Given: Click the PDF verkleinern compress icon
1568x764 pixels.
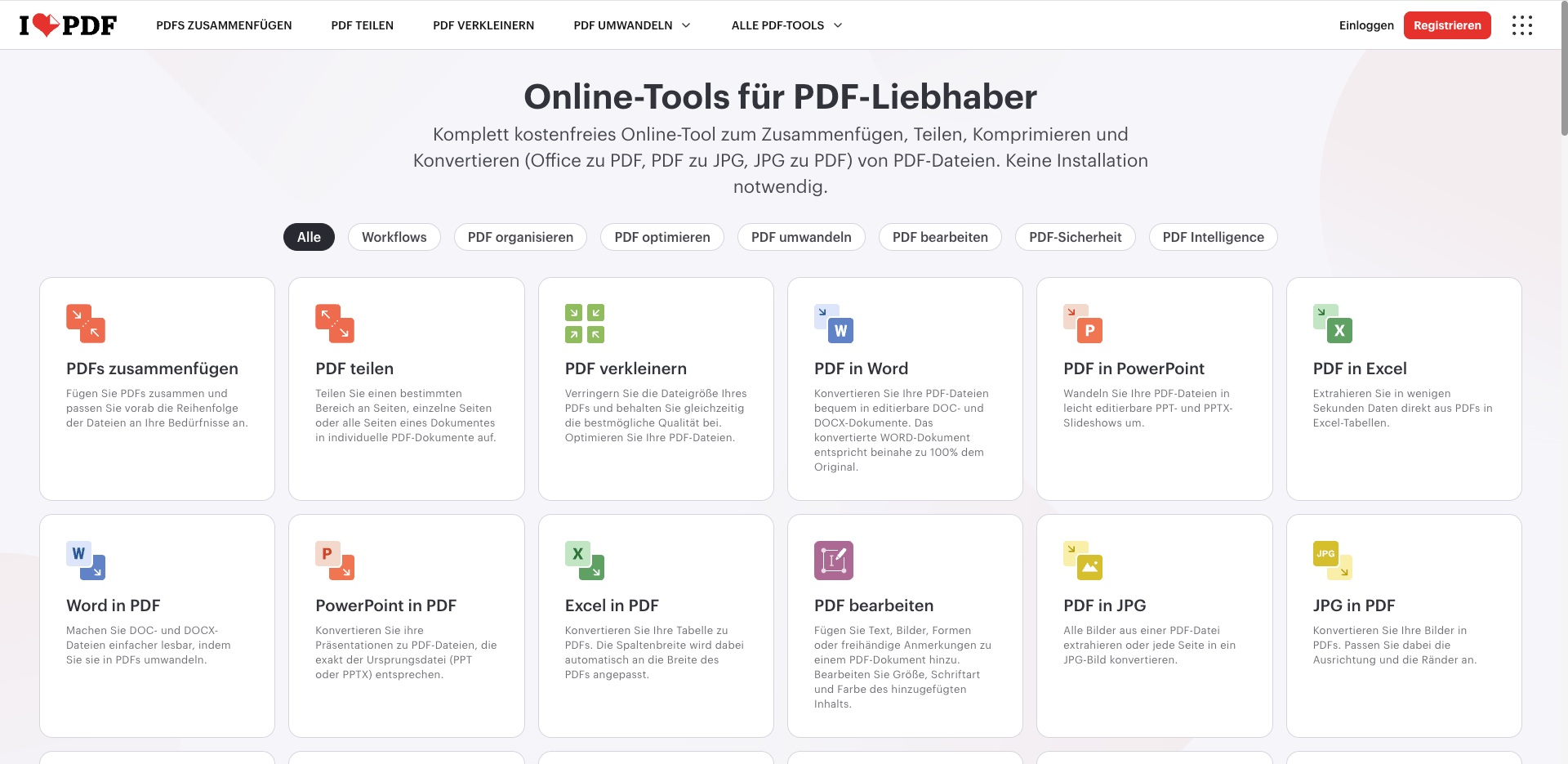Looking at the screenshot, I should pos(585,324).
